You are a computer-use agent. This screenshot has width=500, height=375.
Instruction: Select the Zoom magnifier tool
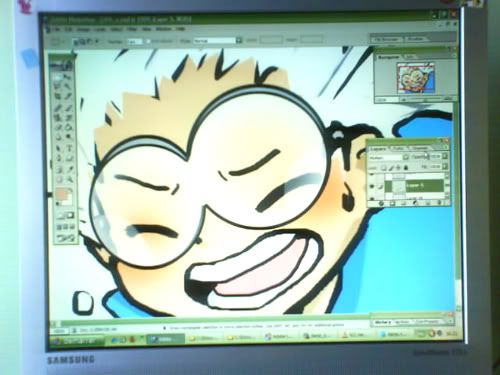70,180
